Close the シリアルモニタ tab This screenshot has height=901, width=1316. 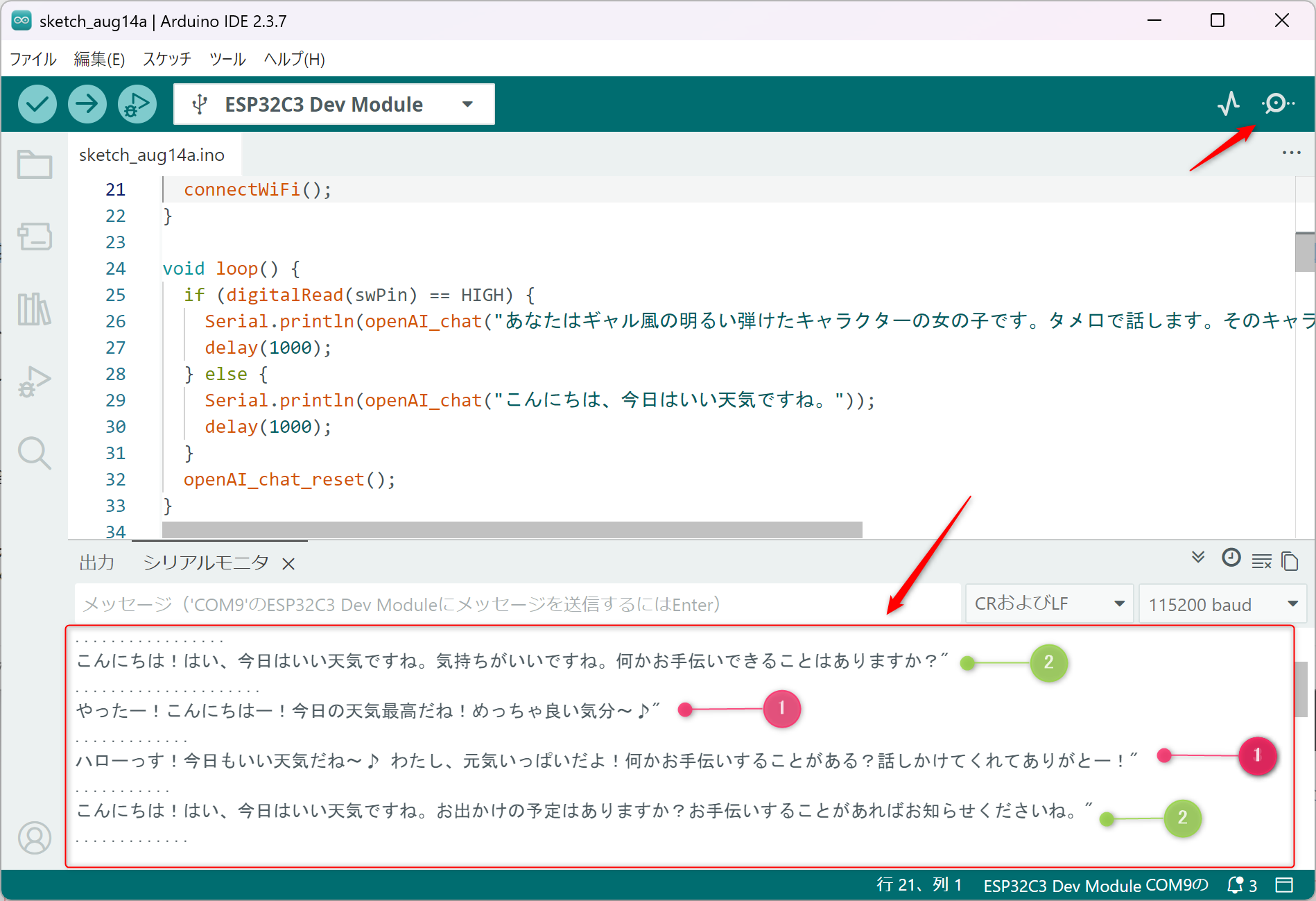coord(288,564)
